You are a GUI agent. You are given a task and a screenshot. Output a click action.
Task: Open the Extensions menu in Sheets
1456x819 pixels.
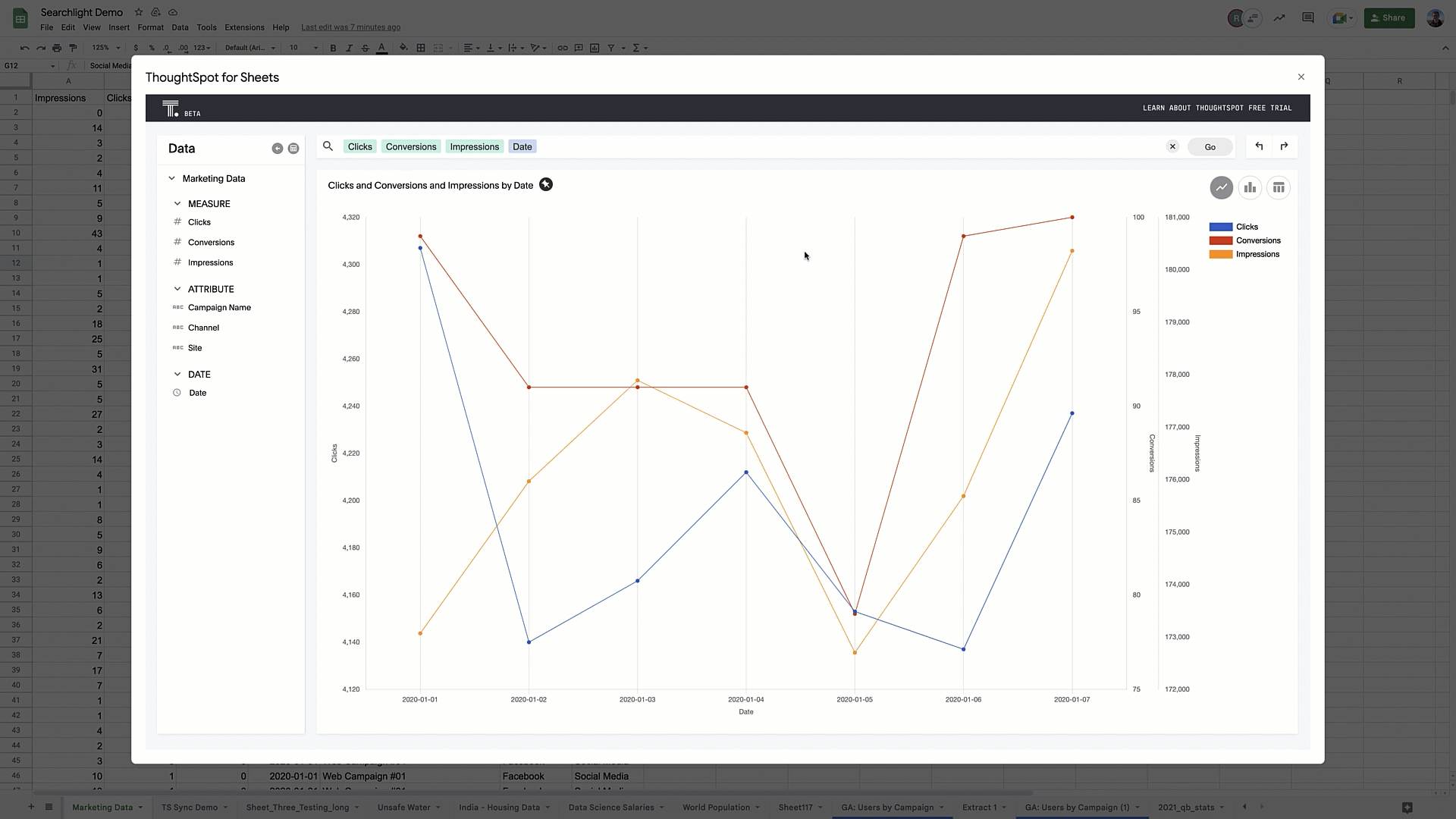pyautogui.click(x=244, y=27)
